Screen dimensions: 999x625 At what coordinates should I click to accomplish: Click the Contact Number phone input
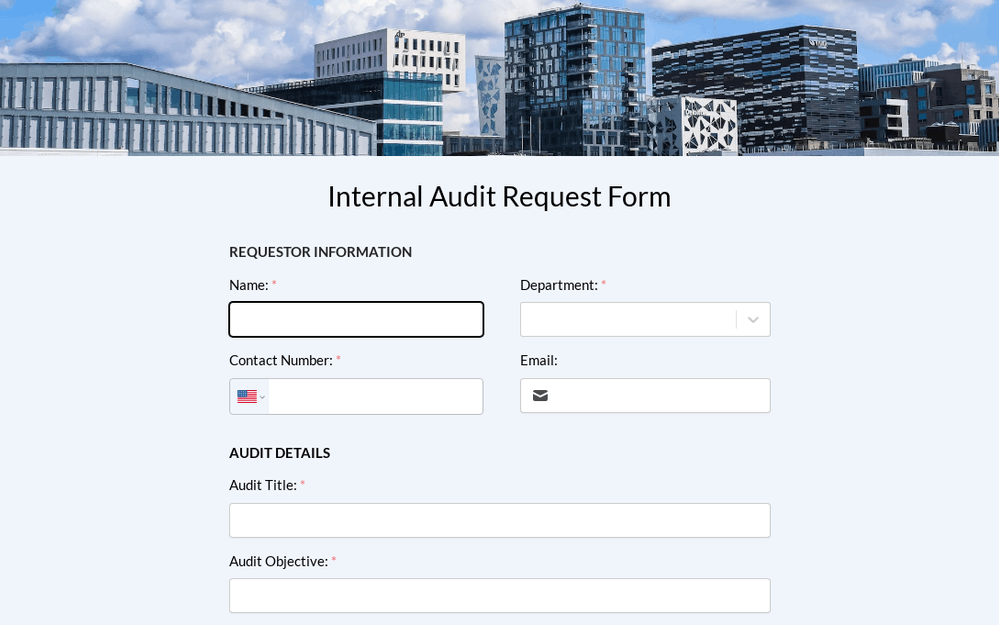[x=375, y=397]
